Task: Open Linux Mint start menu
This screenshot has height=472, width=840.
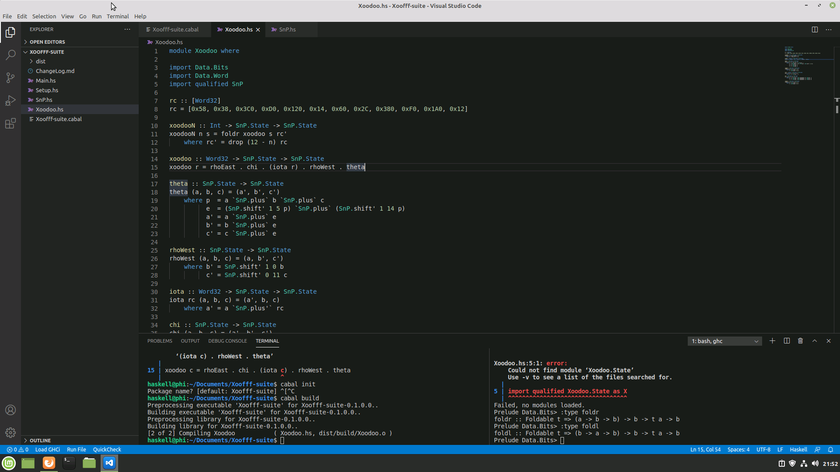Action: (9, 463)
